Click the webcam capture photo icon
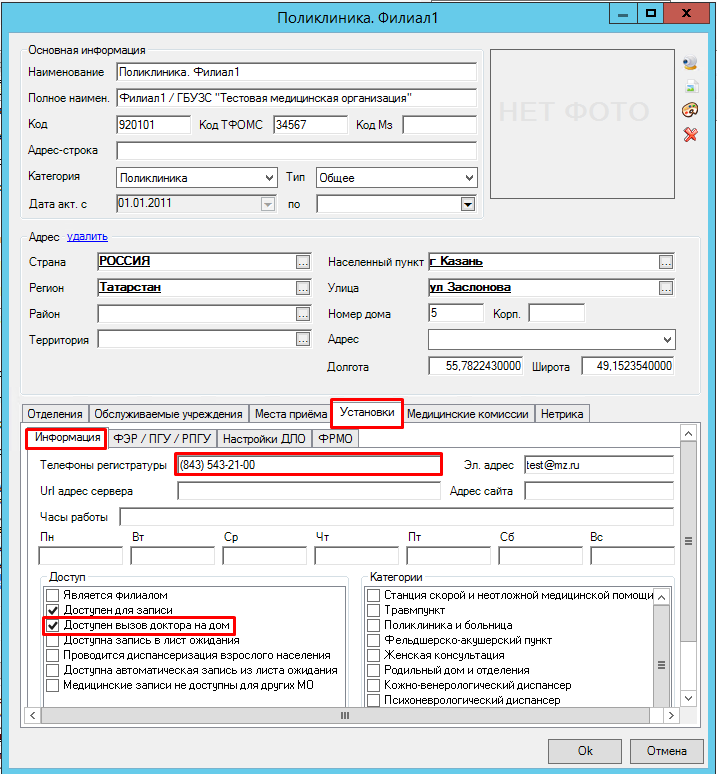The image size is (717, 774). pyautogui.click(x=690, y=62)
